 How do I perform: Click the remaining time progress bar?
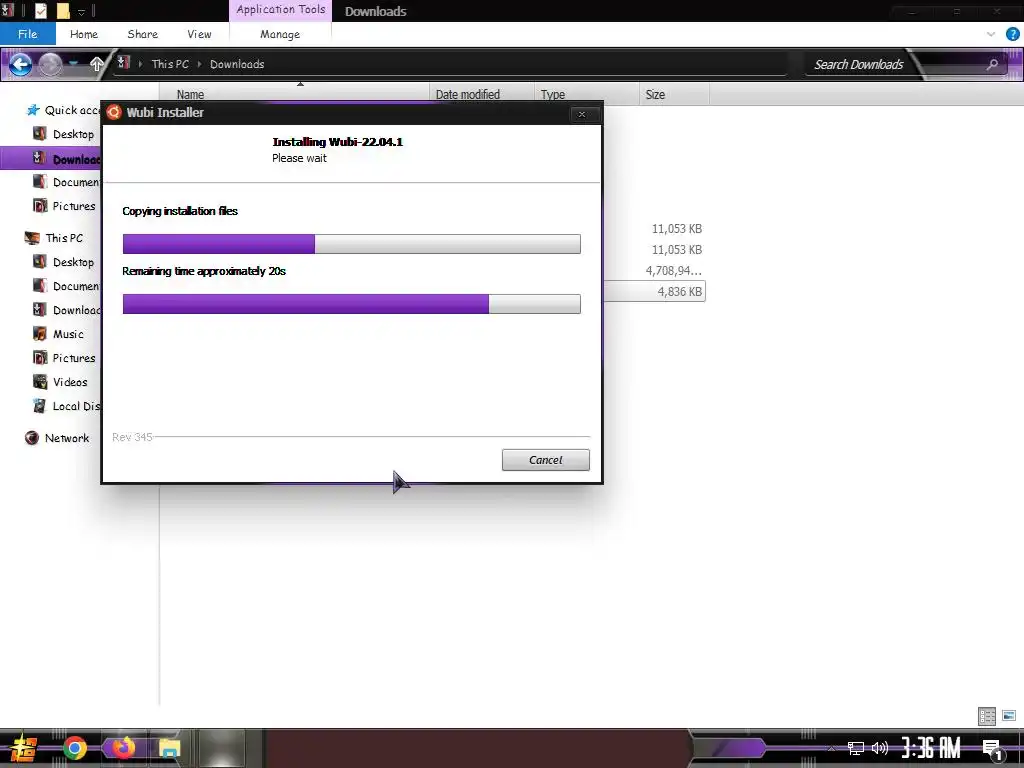(351, 304)
